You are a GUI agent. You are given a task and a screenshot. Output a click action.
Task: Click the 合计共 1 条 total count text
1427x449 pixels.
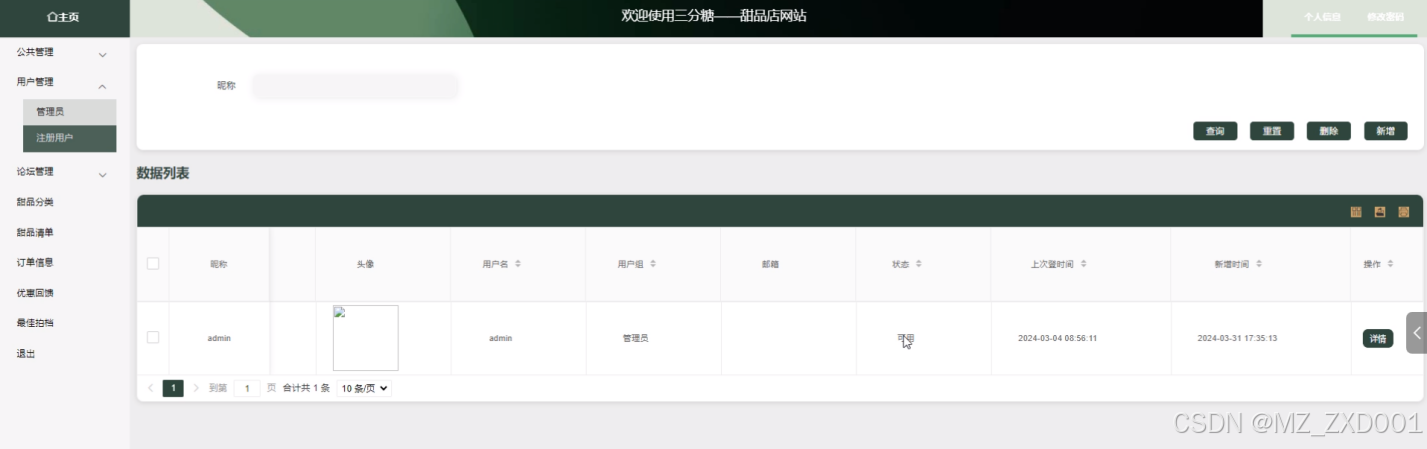(x=306, y=388)
